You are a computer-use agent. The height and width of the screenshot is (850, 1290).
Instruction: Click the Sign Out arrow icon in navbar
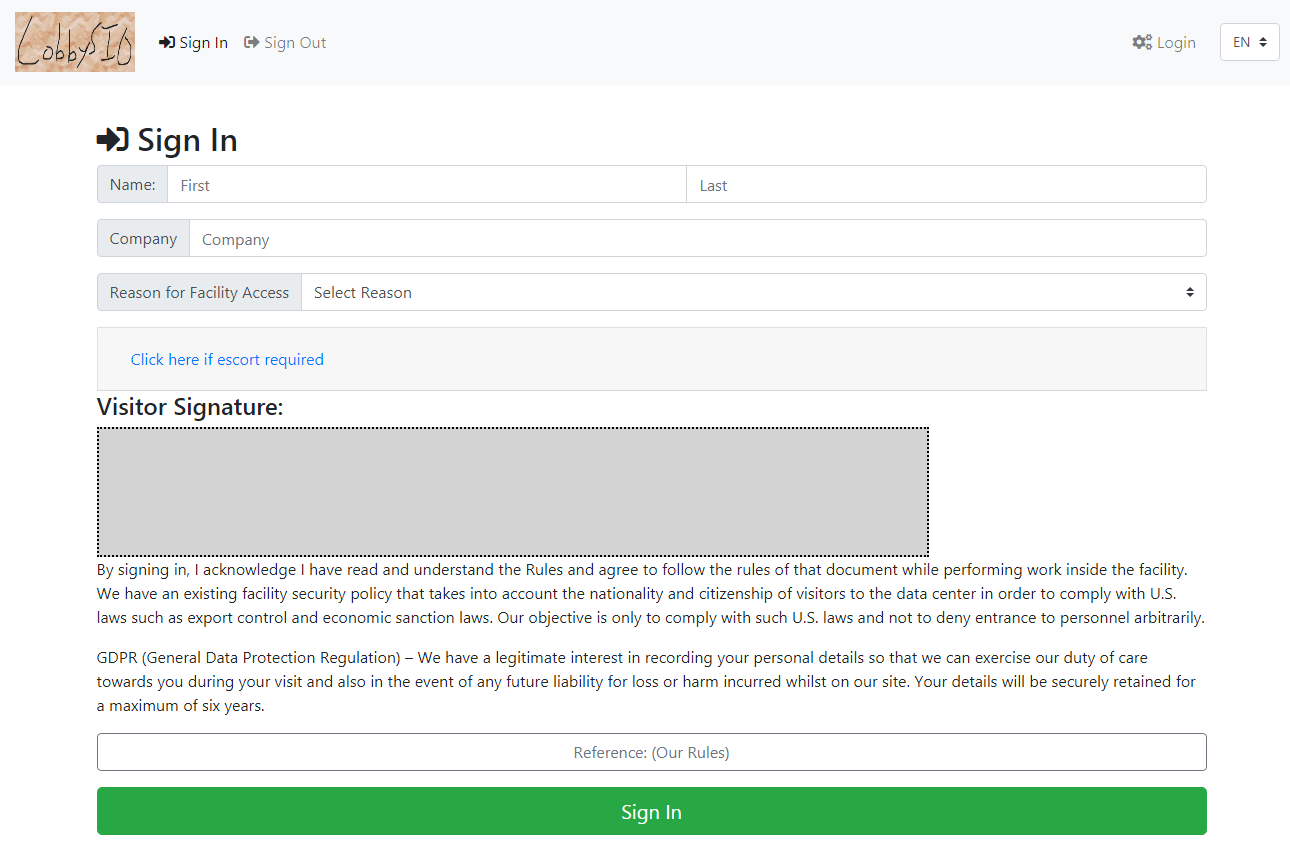[x=252, y=43]
